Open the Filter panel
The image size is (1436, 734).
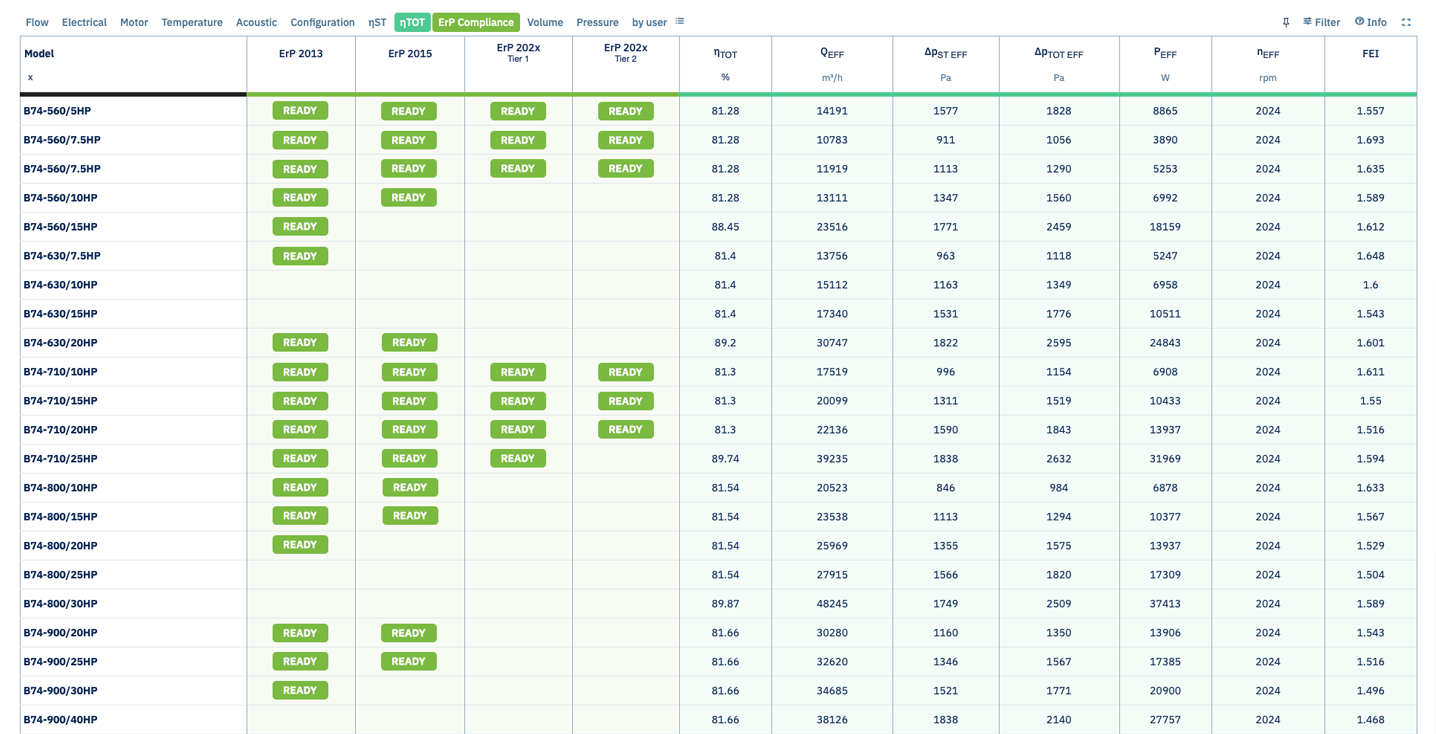1321,22
